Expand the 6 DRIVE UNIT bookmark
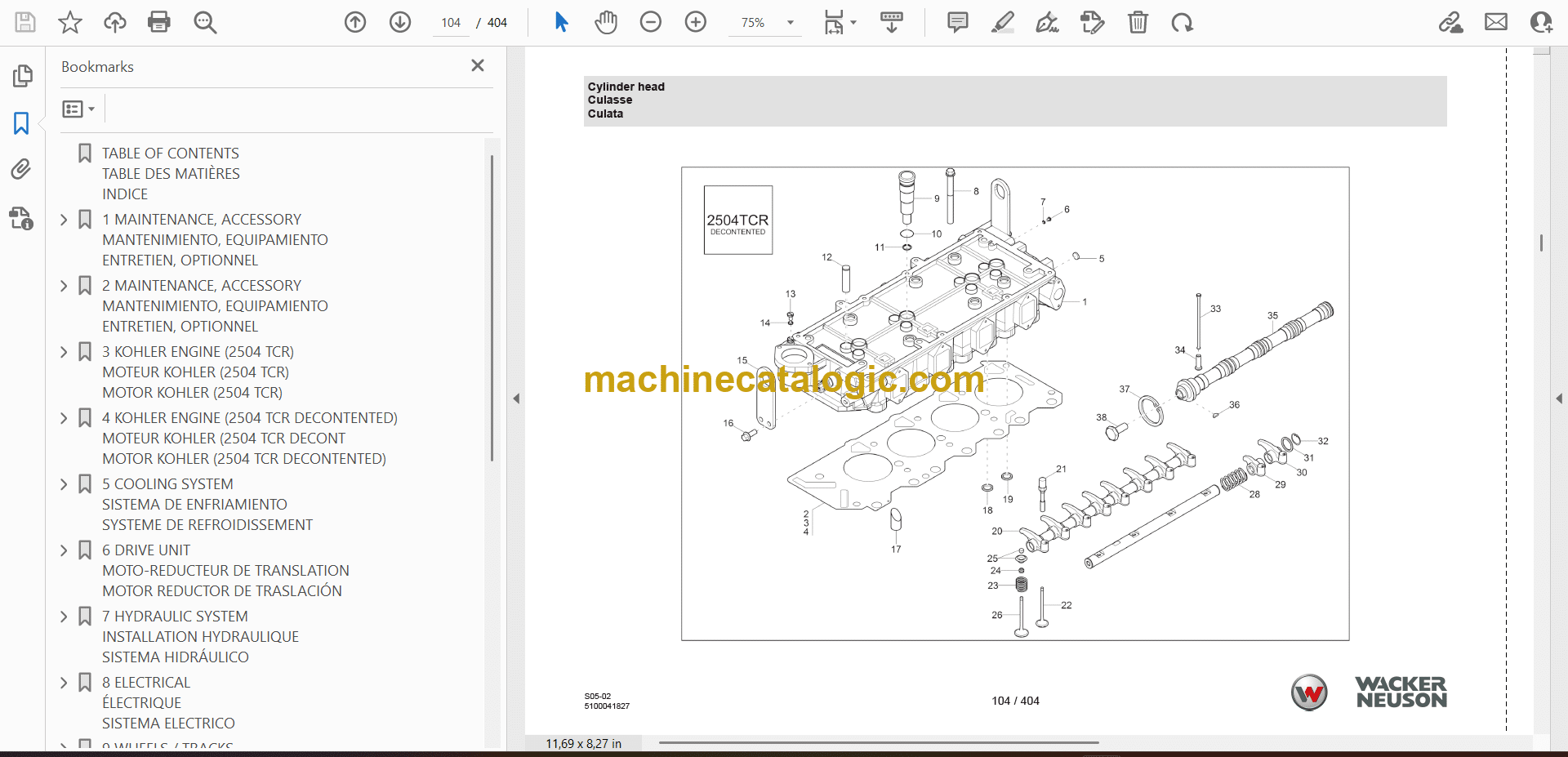Image resolution: width=1568 pixels, height=757 pixels. (64, 550)
